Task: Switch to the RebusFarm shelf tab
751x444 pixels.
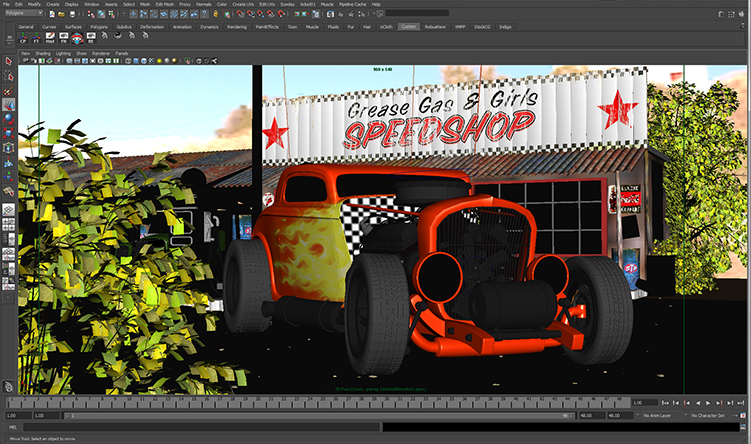Action: [435, 27]
